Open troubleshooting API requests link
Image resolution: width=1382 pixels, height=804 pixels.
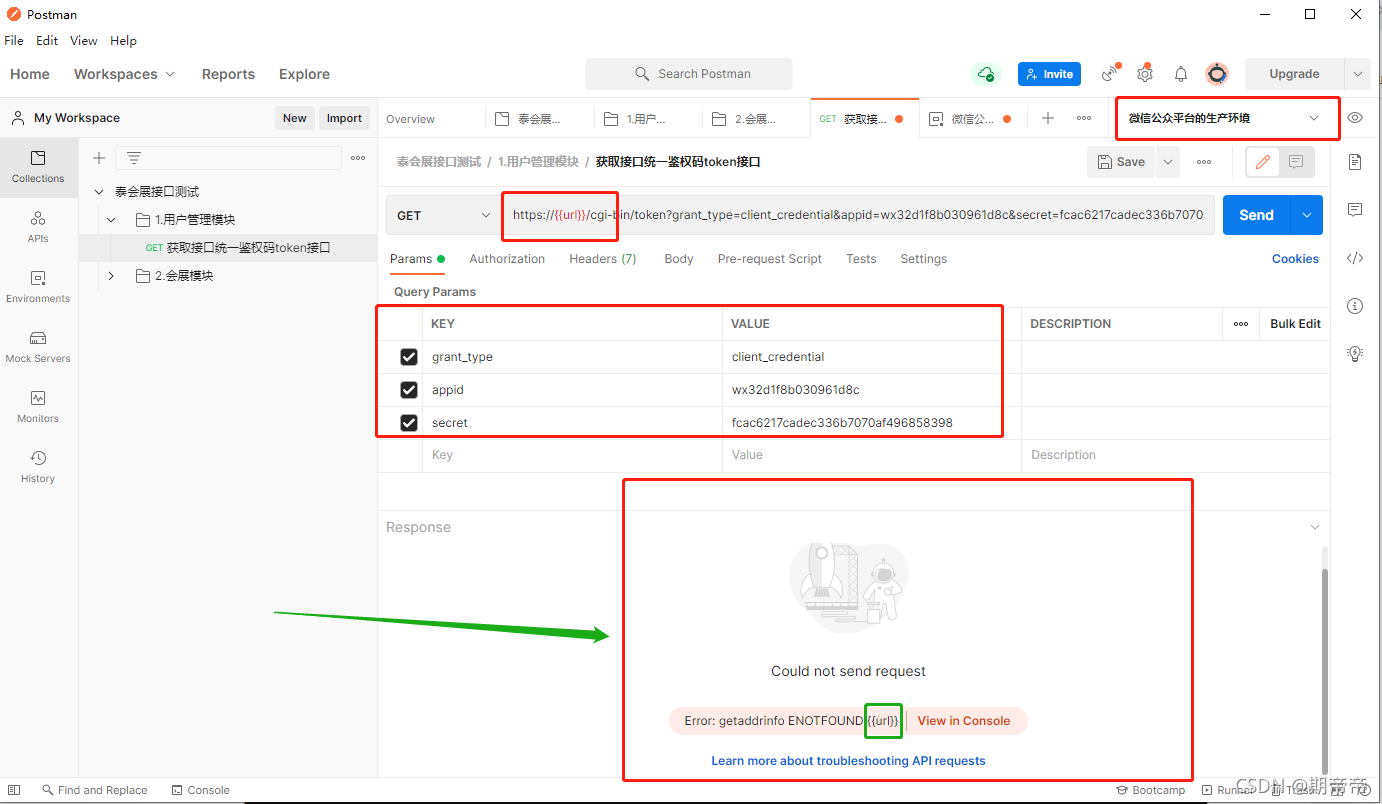pos(848,761)
